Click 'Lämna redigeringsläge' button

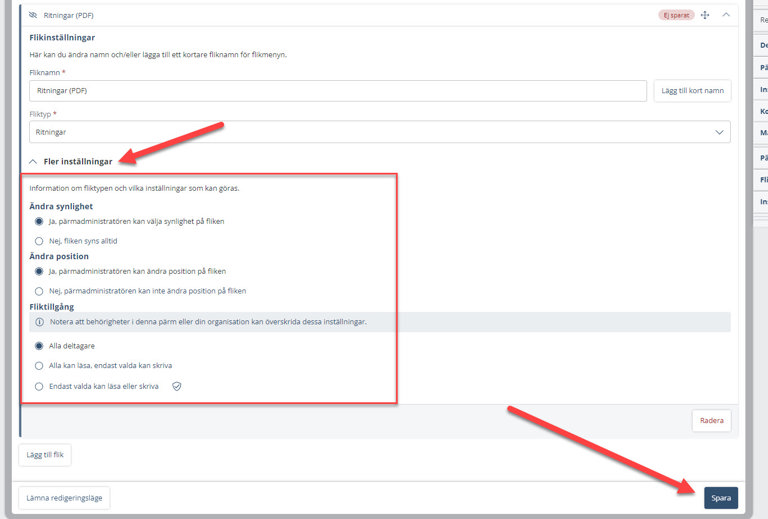(x=65, y=497)
